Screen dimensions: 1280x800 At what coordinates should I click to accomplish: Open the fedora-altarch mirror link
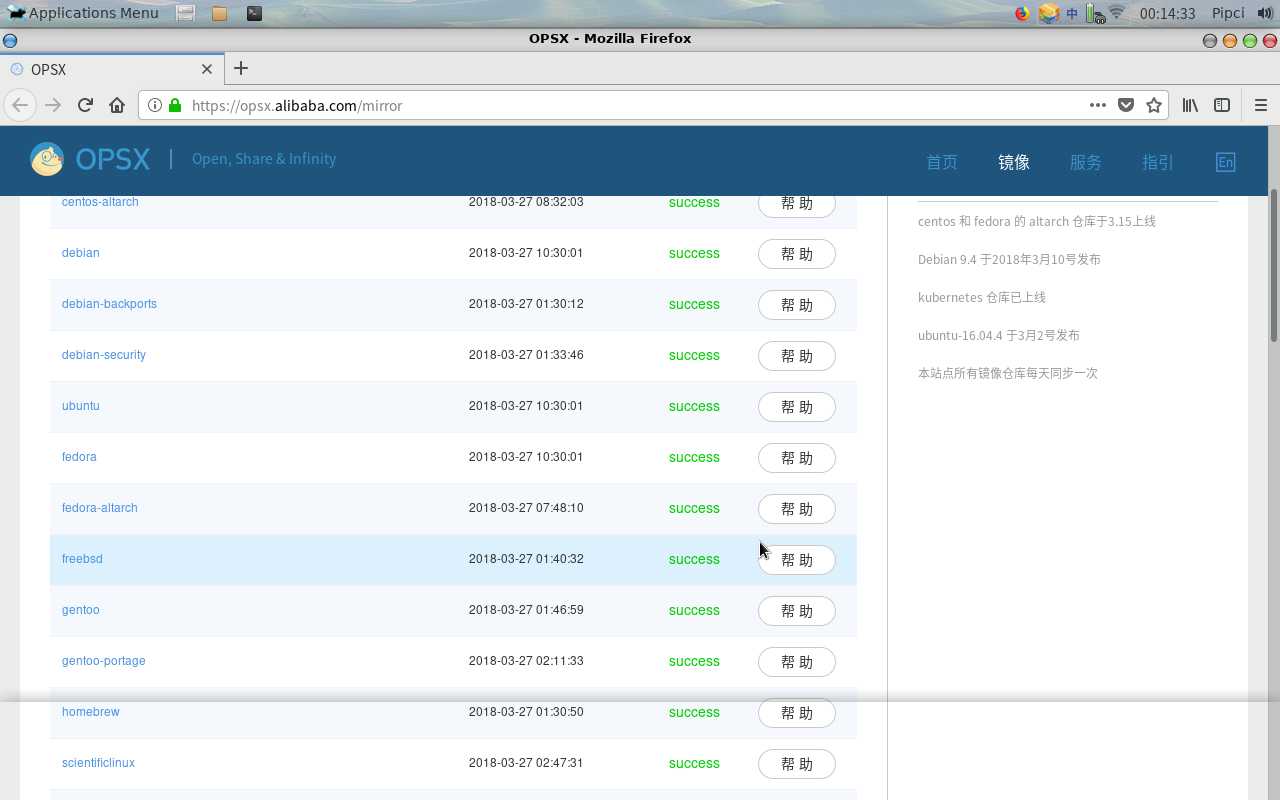(x=100, y=508)
